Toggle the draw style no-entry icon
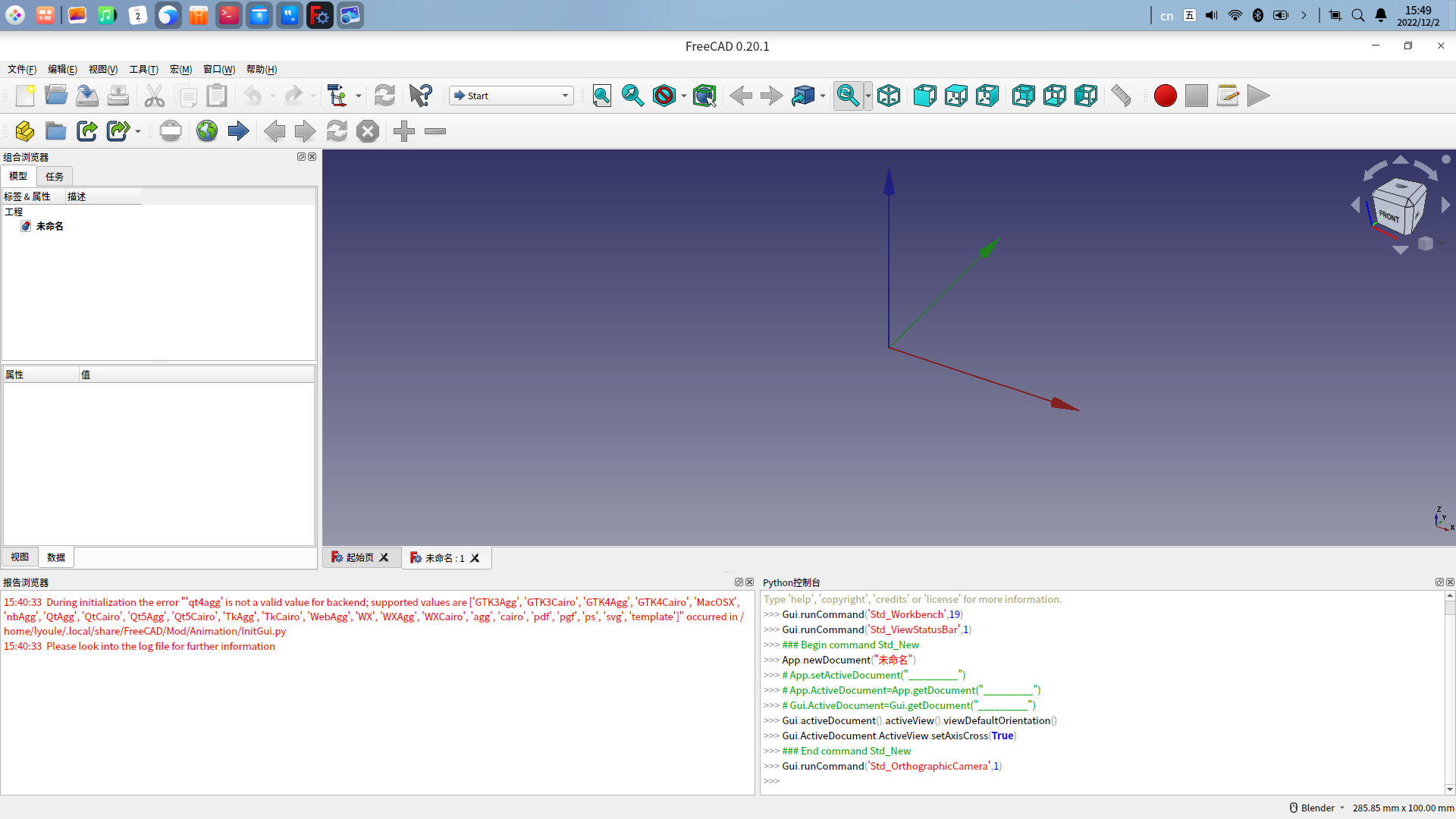This screenshot has width=1456, height=819. point(664,96)
